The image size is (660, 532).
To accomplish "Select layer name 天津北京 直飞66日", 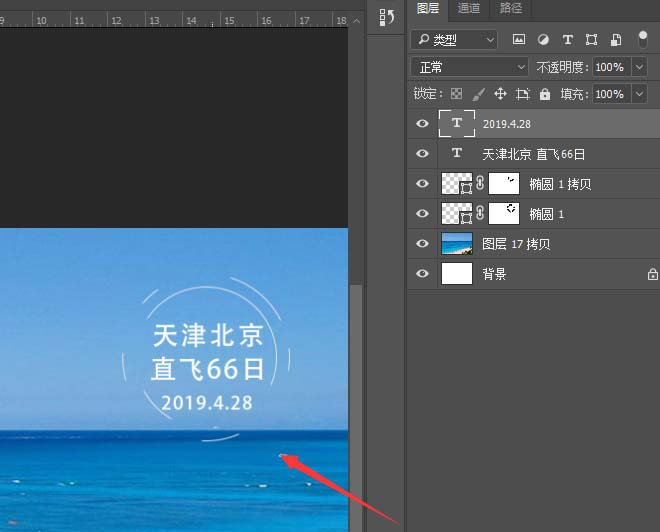I will 533,154.
